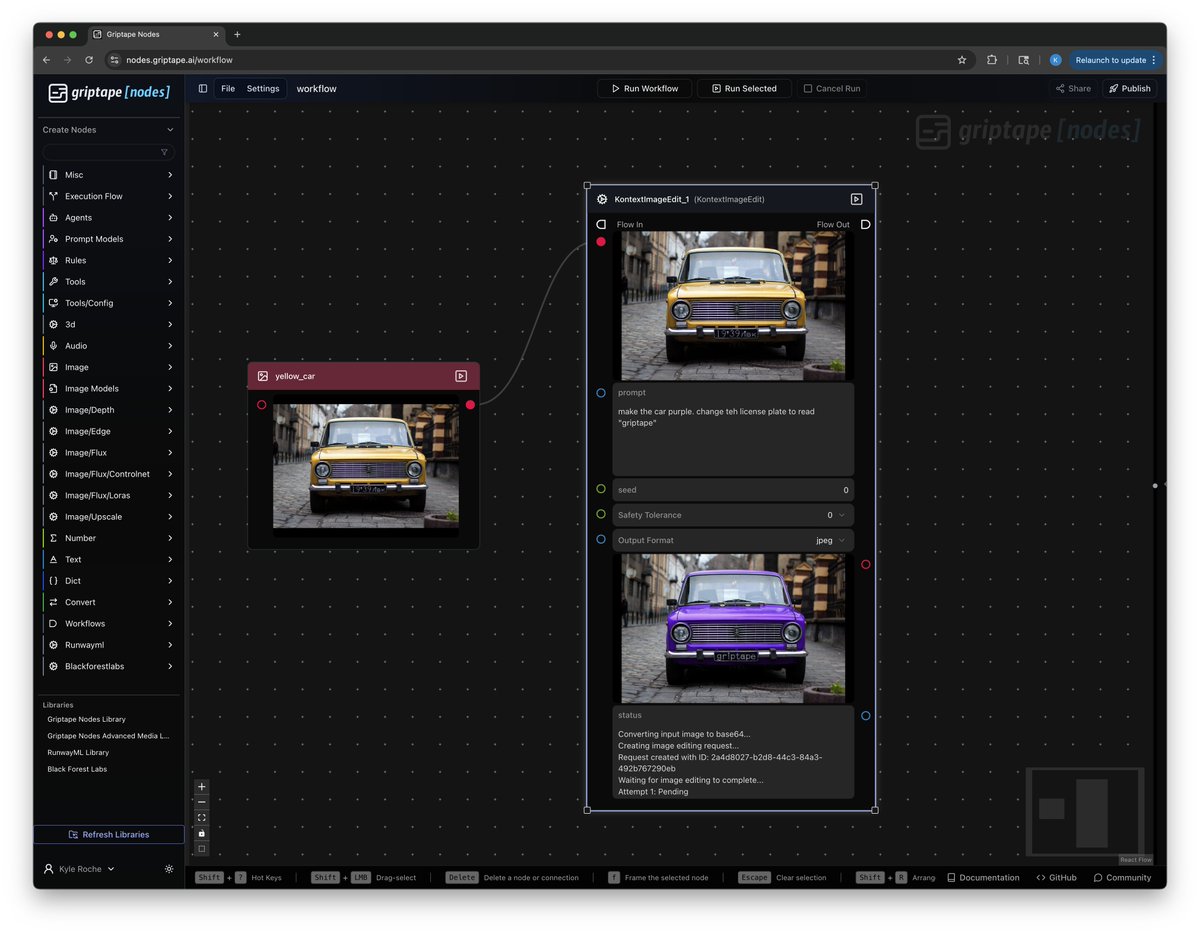Click the image icon on yellow_car node header
This screenshot has width=1200, height=933.
click(263, 376)
